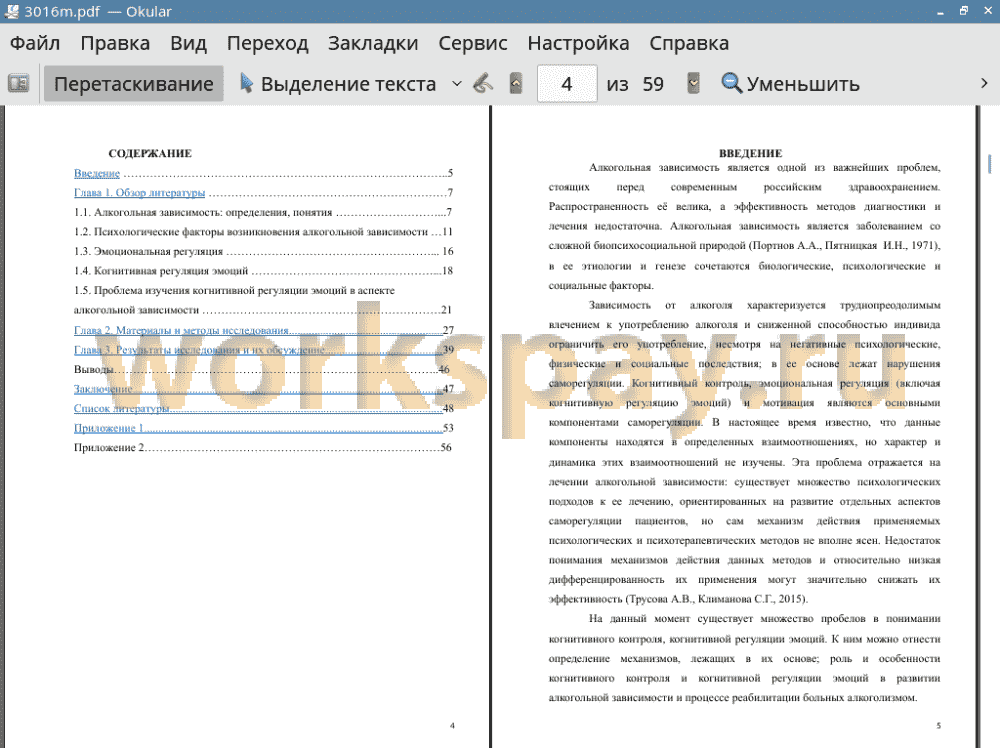Open the Вид menu
Viewport: 1000px width, 748px height.
pyautogui.click(x=188, y=43)
